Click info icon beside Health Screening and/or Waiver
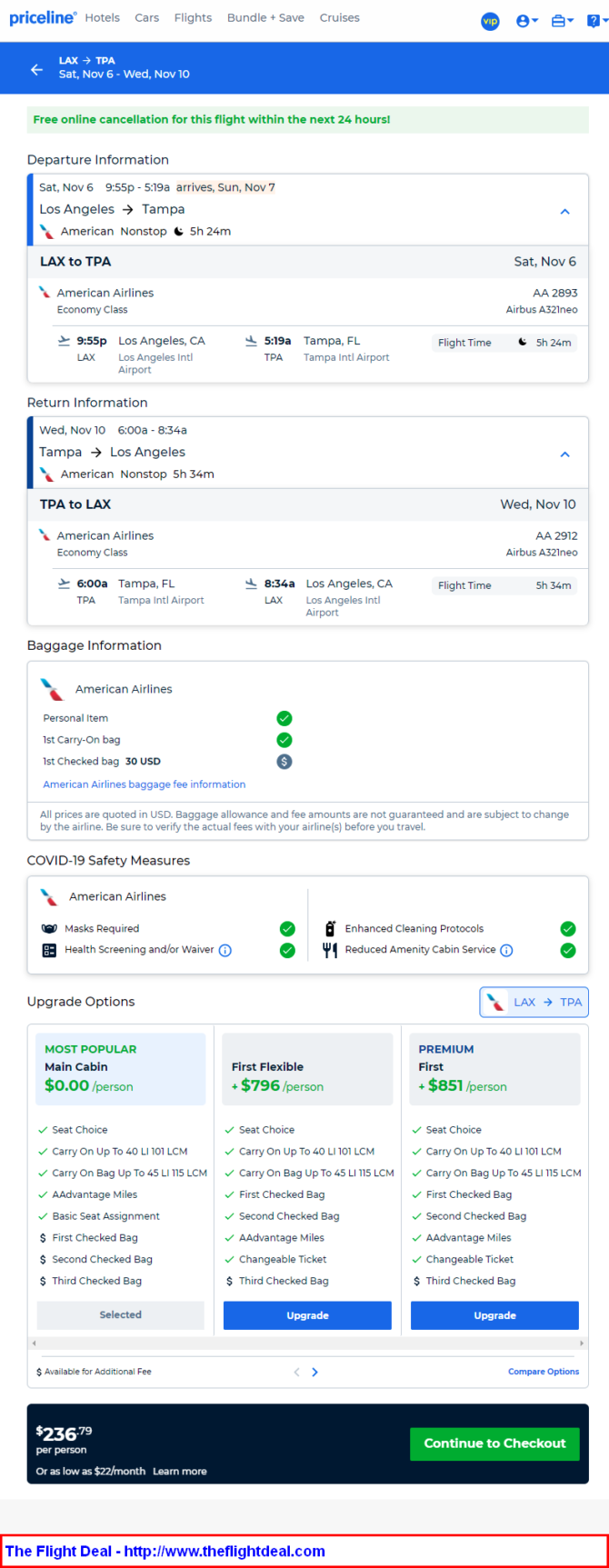 point(225,951)
